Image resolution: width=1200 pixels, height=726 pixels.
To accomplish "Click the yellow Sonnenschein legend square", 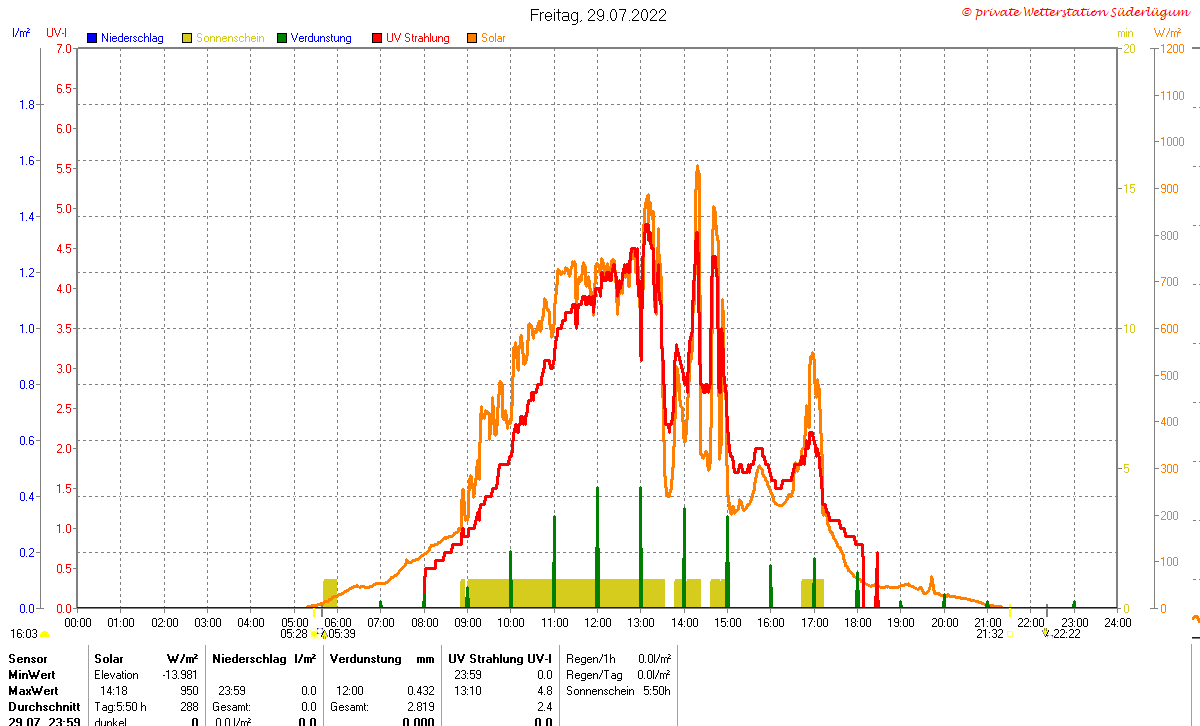I will (187, 38).
